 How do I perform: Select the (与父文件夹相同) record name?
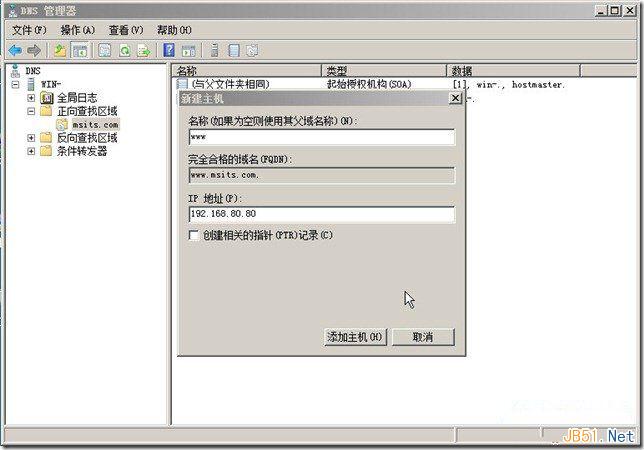click(x=231, y=84)
